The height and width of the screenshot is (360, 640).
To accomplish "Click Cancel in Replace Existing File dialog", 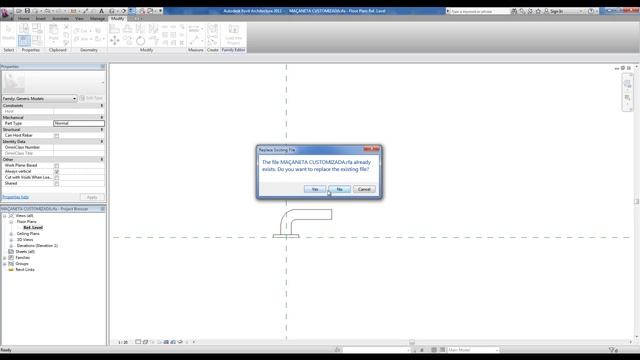I will point(364,189).
